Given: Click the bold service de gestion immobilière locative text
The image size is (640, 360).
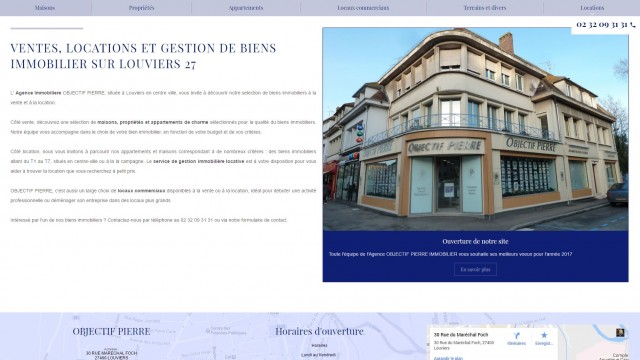Looking at the screenshot, I should (199, 161).
